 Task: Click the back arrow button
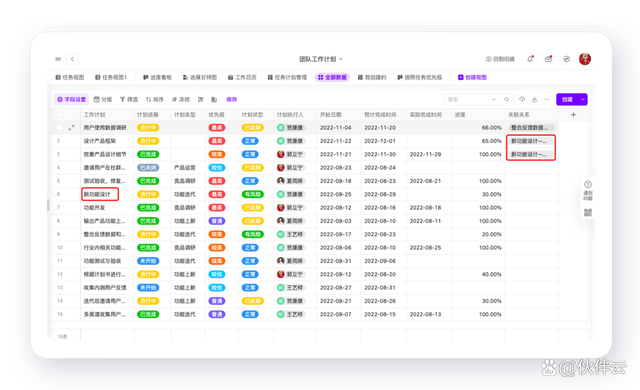coord(72,59)
